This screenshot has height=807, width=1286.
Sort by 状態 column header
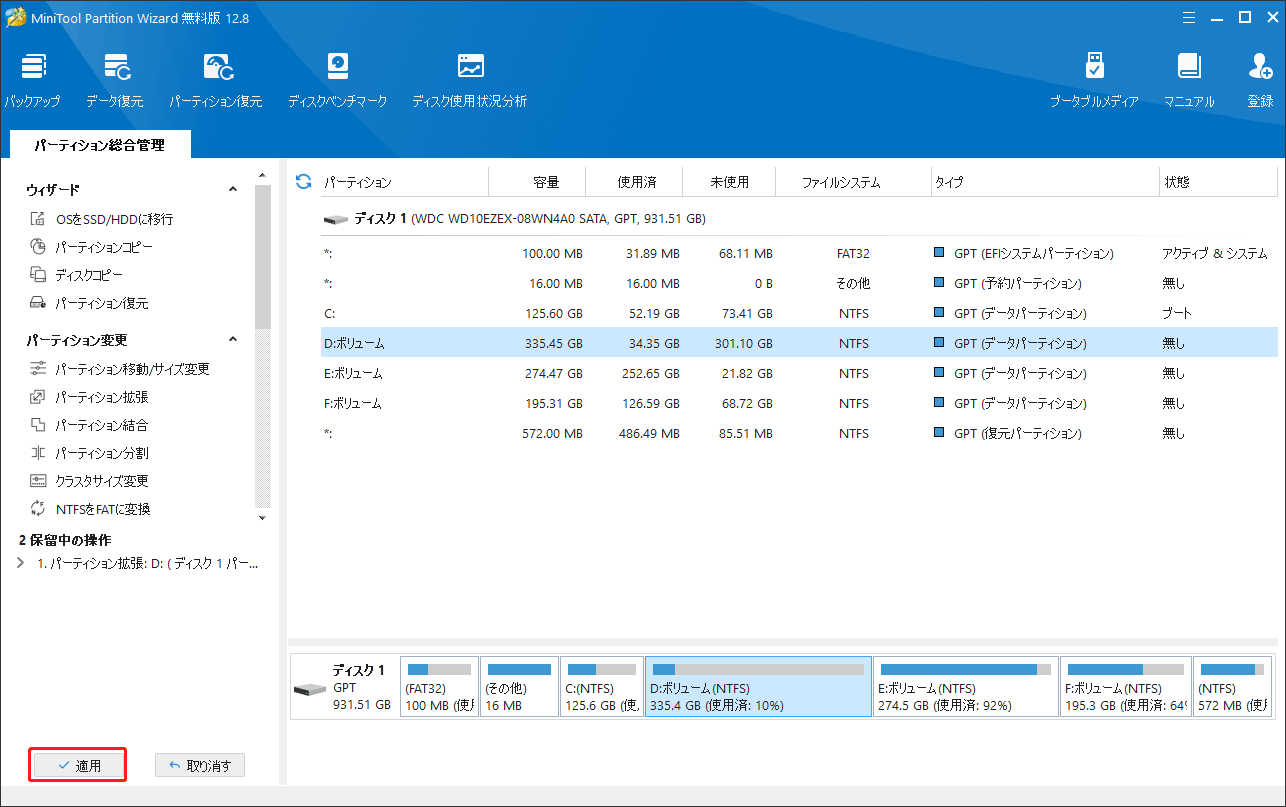1218,182
